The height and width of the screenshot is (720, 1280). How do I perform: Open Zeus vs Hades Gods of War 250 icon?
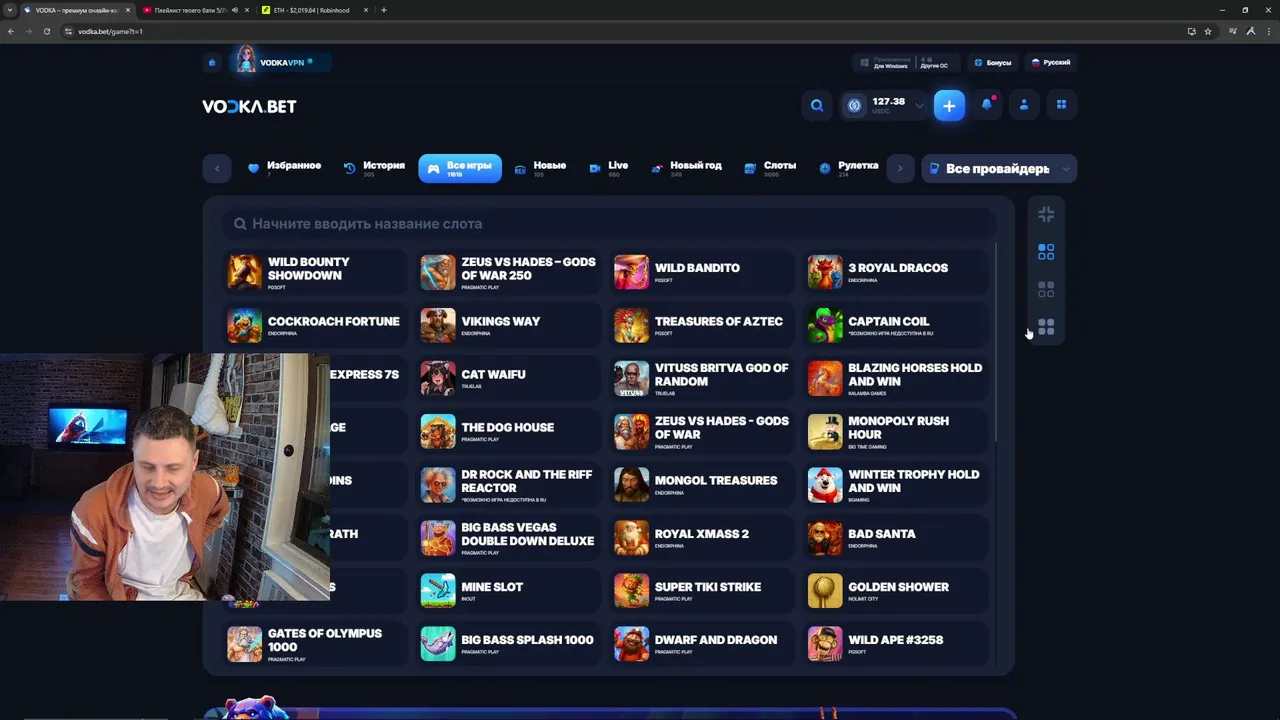pyautogui.click(x=438, y=271)
